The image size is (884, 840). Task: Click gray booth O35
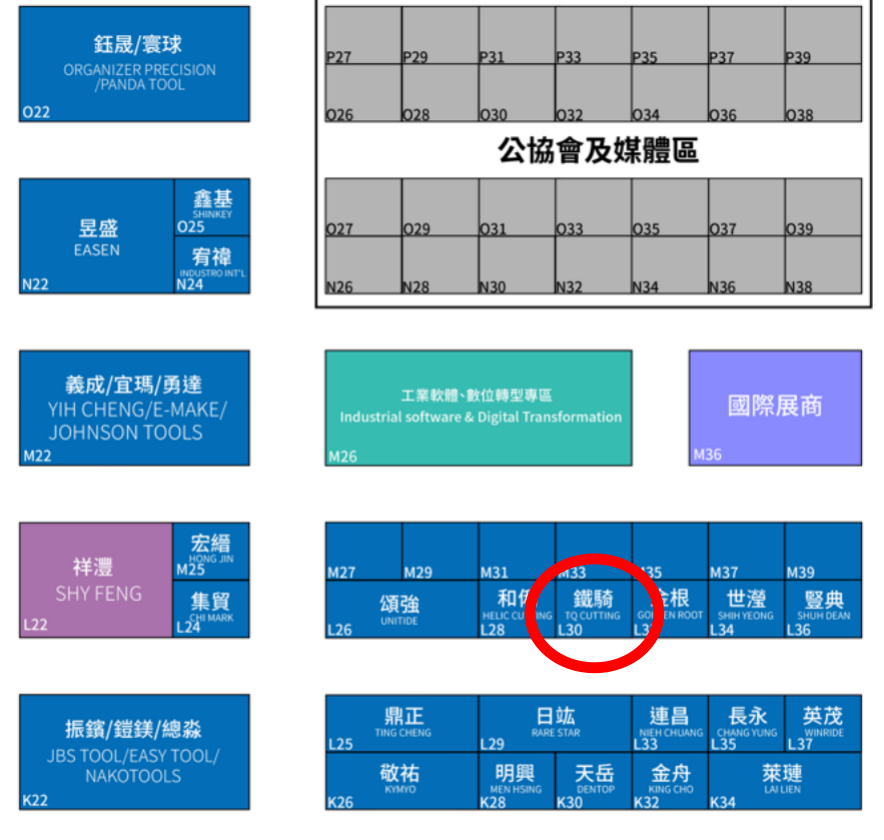click(670, 207)
